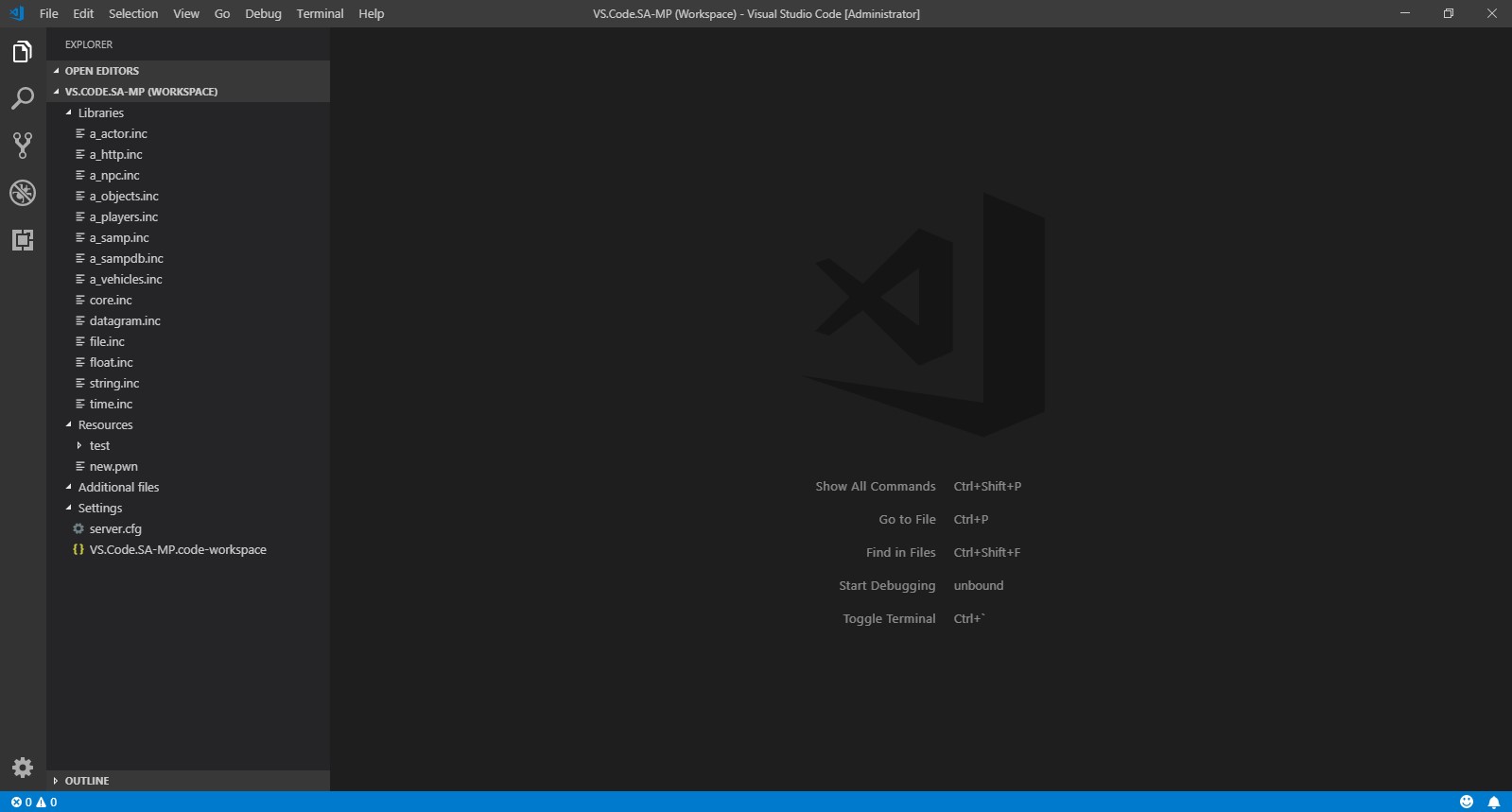Image resolution: width=1512 pixels, height=812 pixels.
Task: Open the Manage gear menu
Action: (x=23, y=768)
